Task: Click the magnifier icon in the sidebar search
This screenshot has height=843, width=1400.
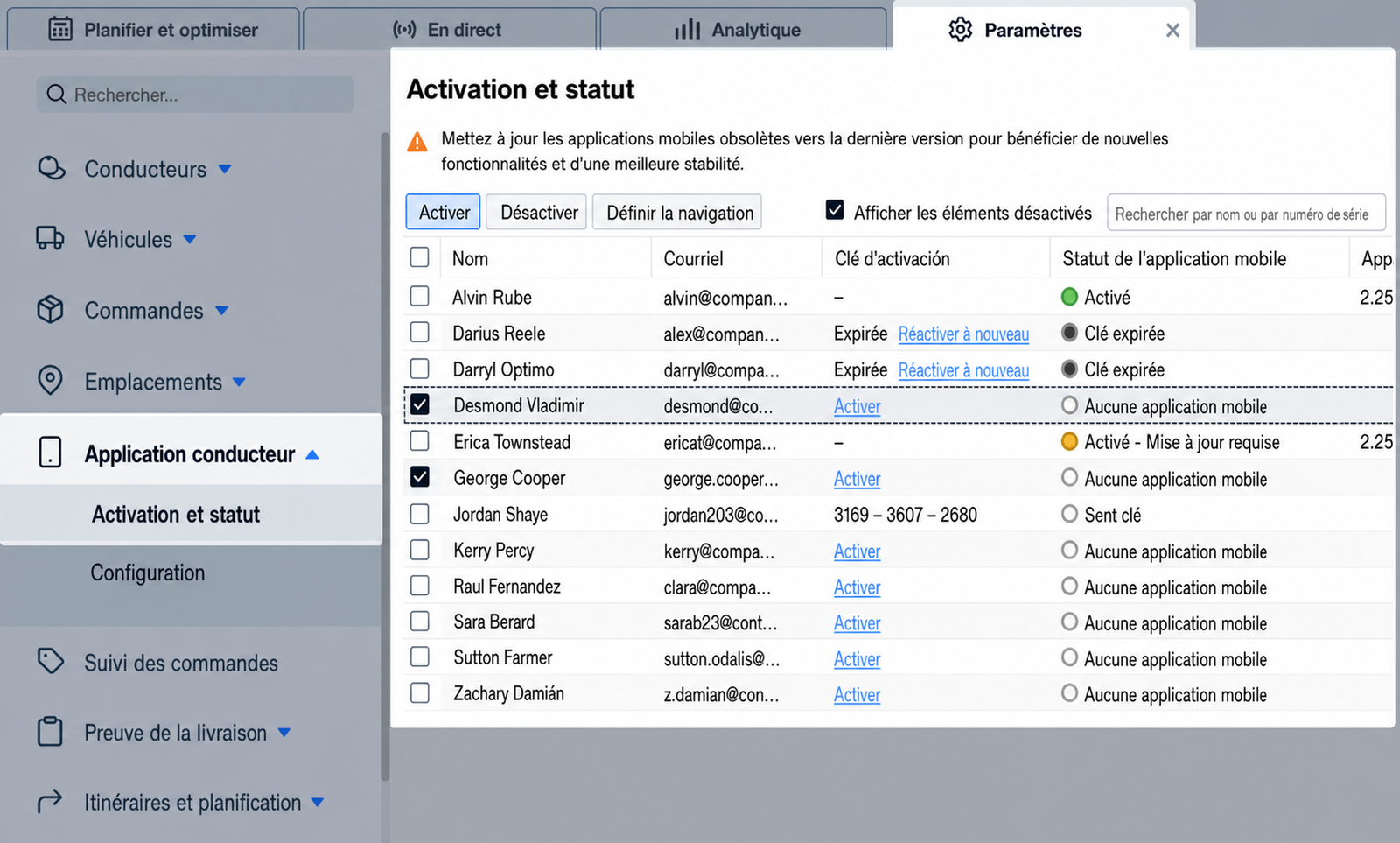Action: 57,95
